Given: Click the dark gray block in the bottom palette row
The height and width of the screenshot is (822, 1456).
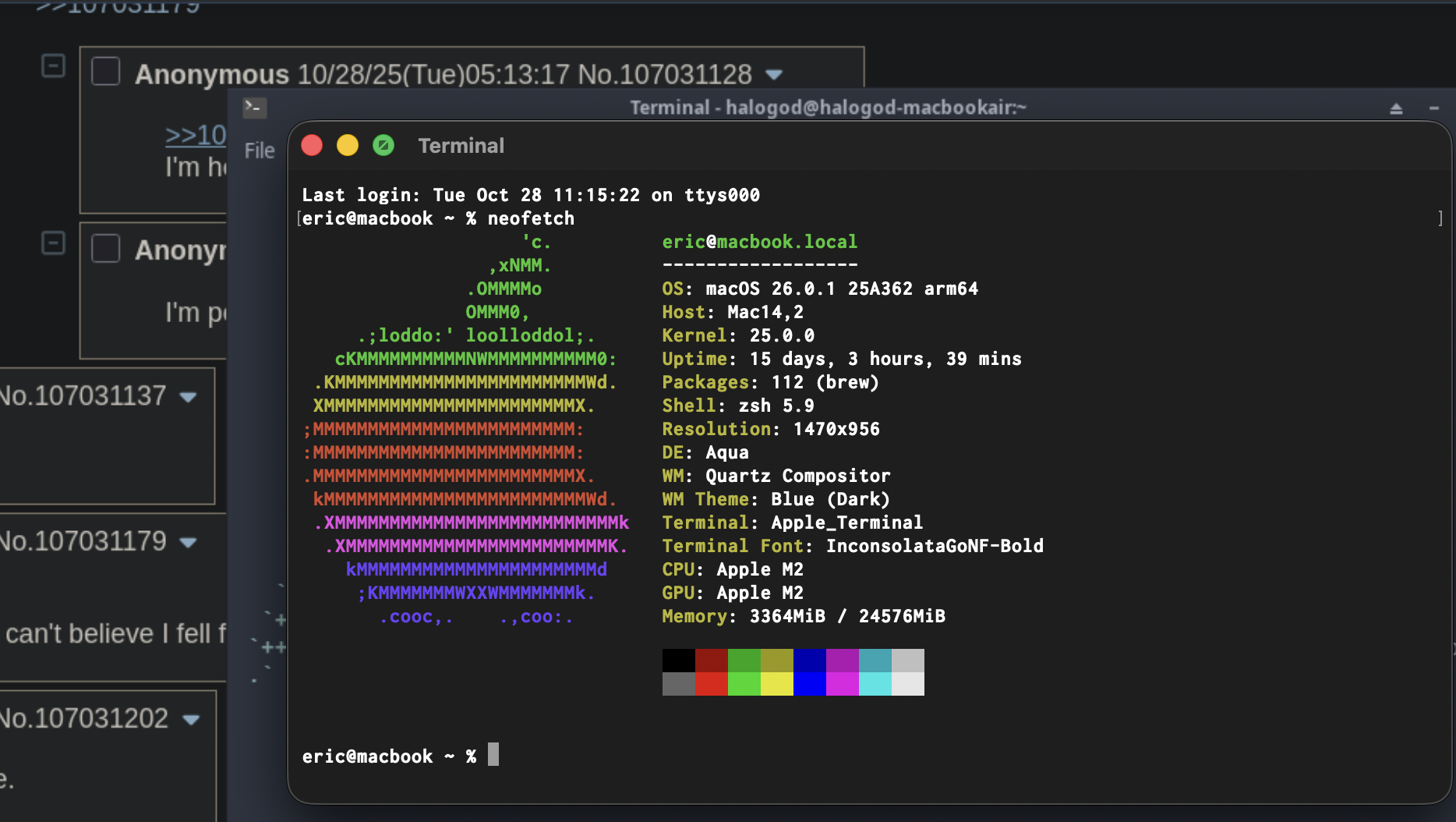Looking at the screenshot, I should pyautogui.click(x=679, y=683).
